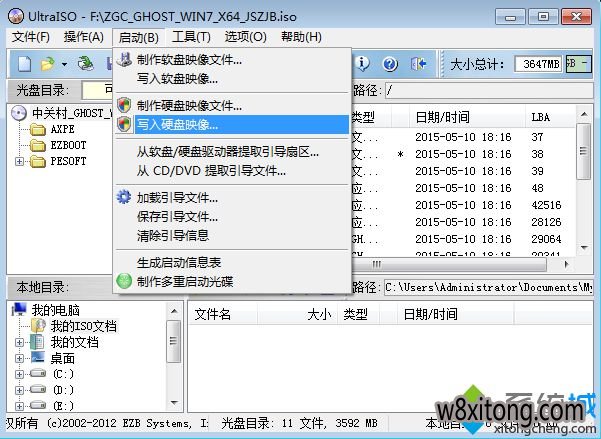This screenshot has height=439, width=601.
Task: Expand the PESOFT folder node
Action: pyautogui.click(x=19, y=161)
